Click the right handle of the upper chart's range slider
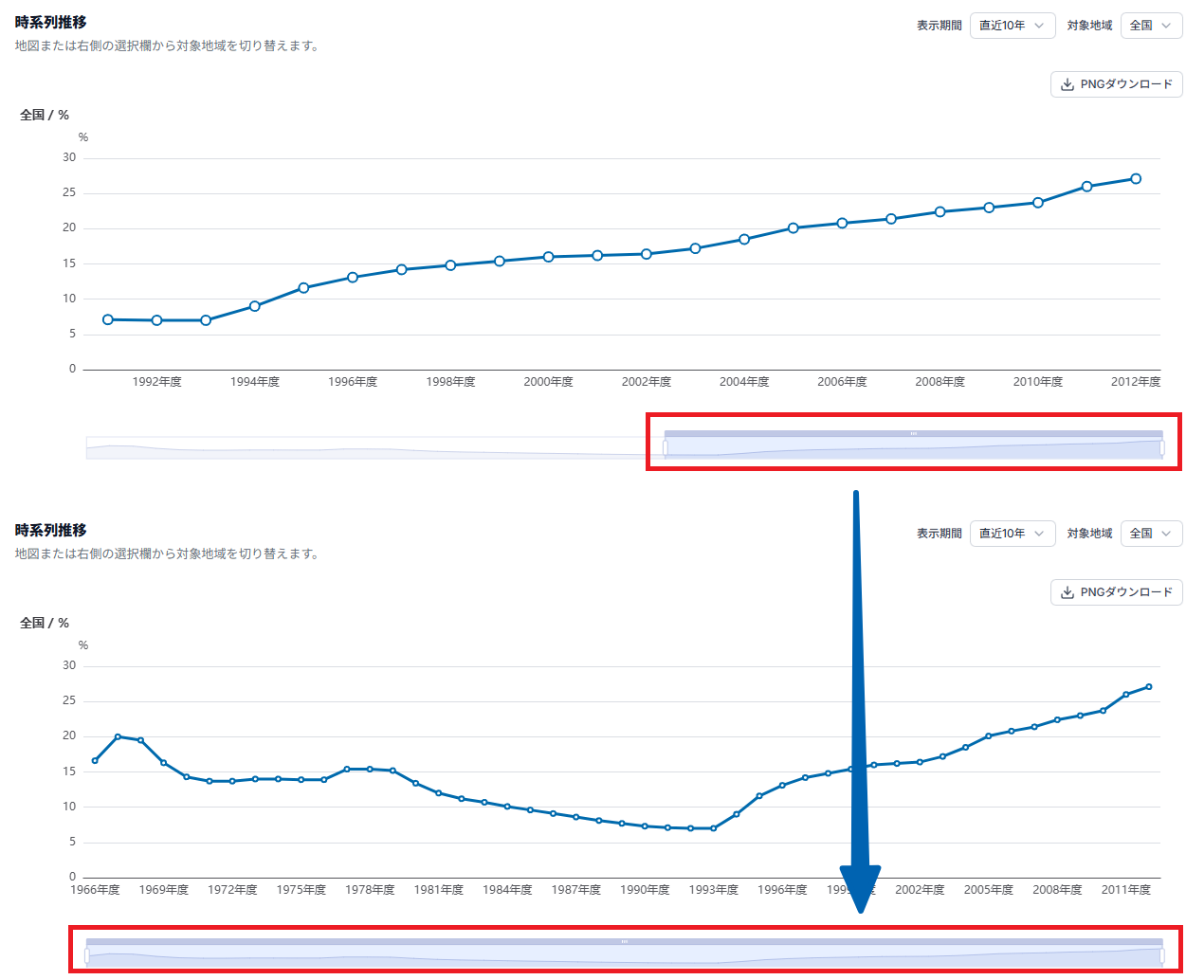The width and height of the screenshot is (1204, 980). coord(1162,448)
